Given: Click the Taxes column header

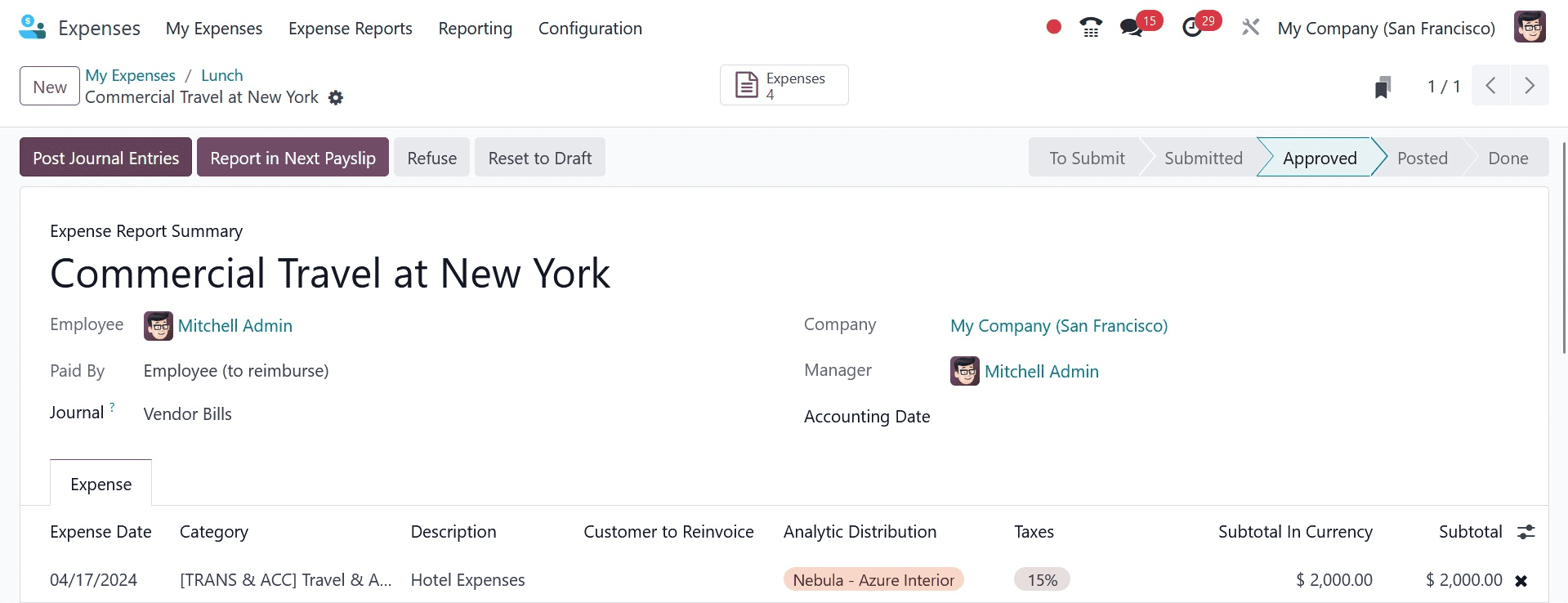Looking at the screenshot, I should (x=1034, y=532).
